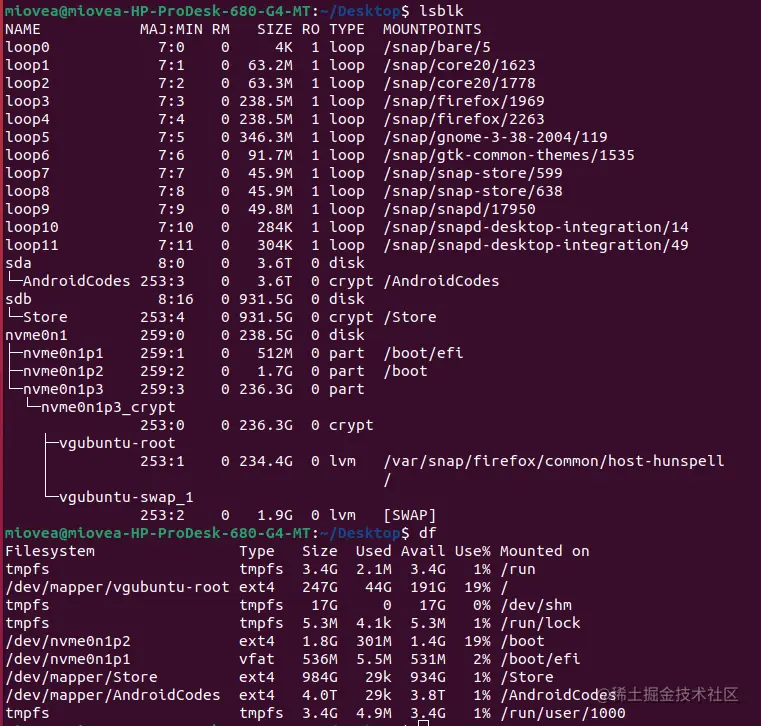Select path /snap/snapd/17950
The width and height of the screenshot is (761, 726).
[459, 209]
